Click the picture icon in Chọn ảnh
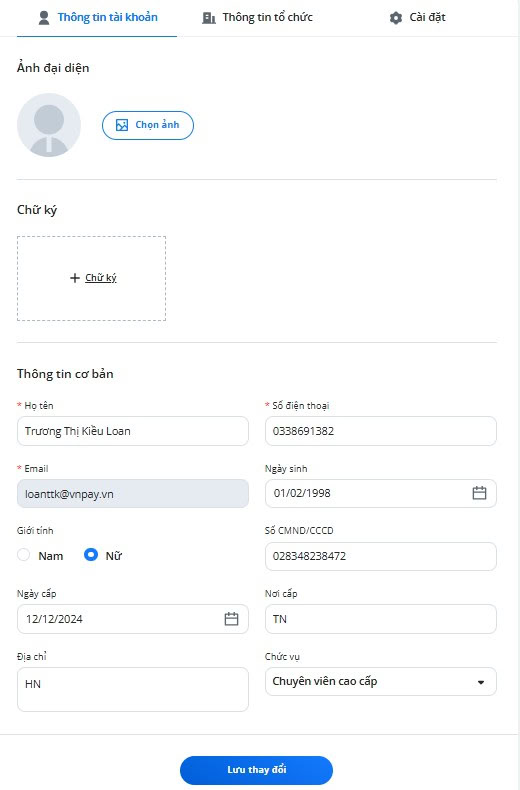The width and height of the screenshot is (520, 790). coord(122,125)
